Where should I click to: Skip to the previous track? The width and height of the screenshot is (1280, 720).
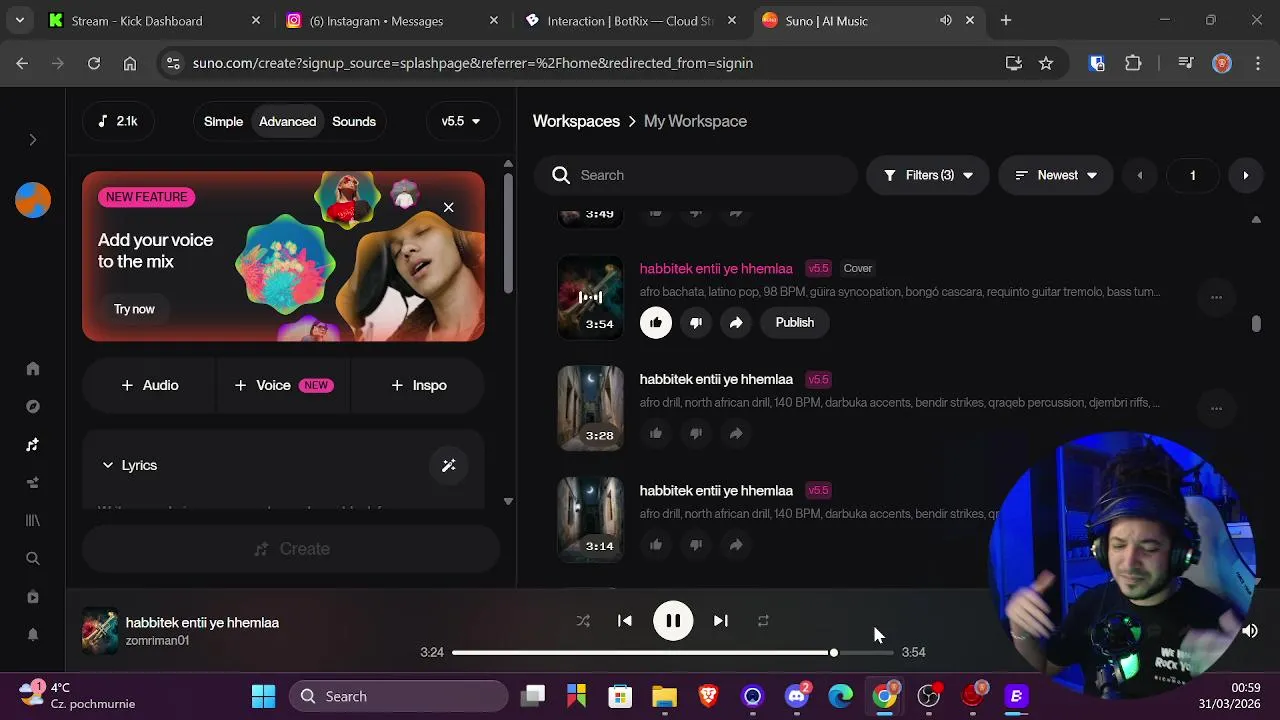625,621
